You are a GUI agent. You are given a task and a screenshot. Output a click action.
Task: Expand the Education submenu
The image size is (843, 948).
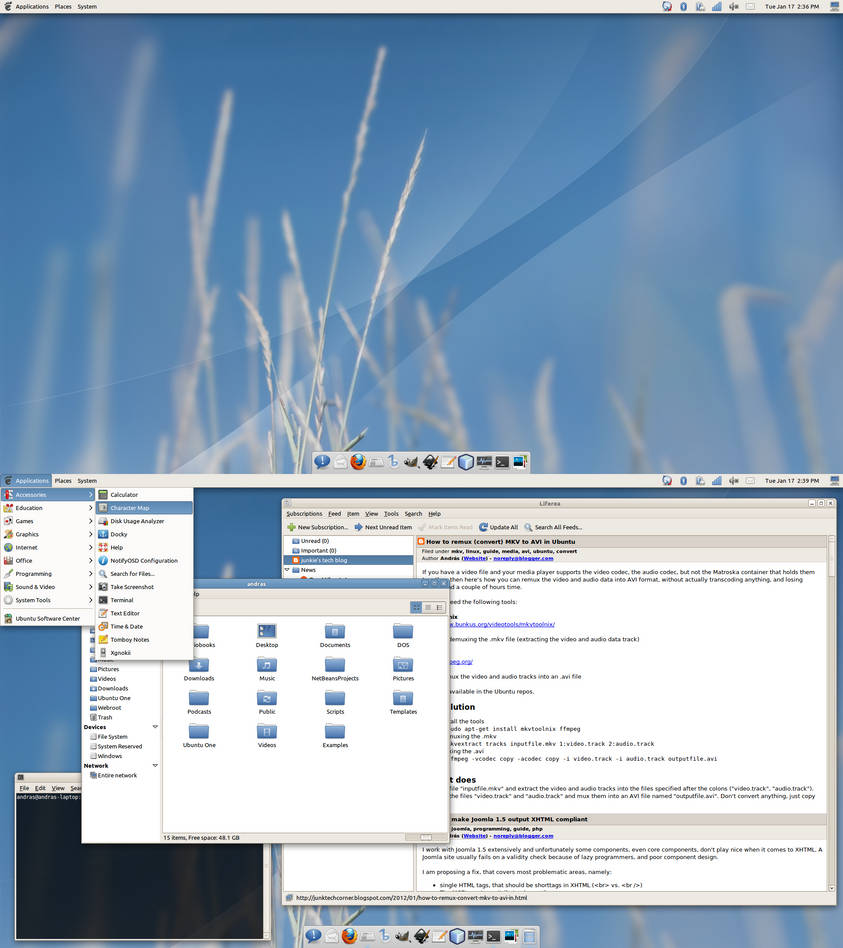[47, 508]
